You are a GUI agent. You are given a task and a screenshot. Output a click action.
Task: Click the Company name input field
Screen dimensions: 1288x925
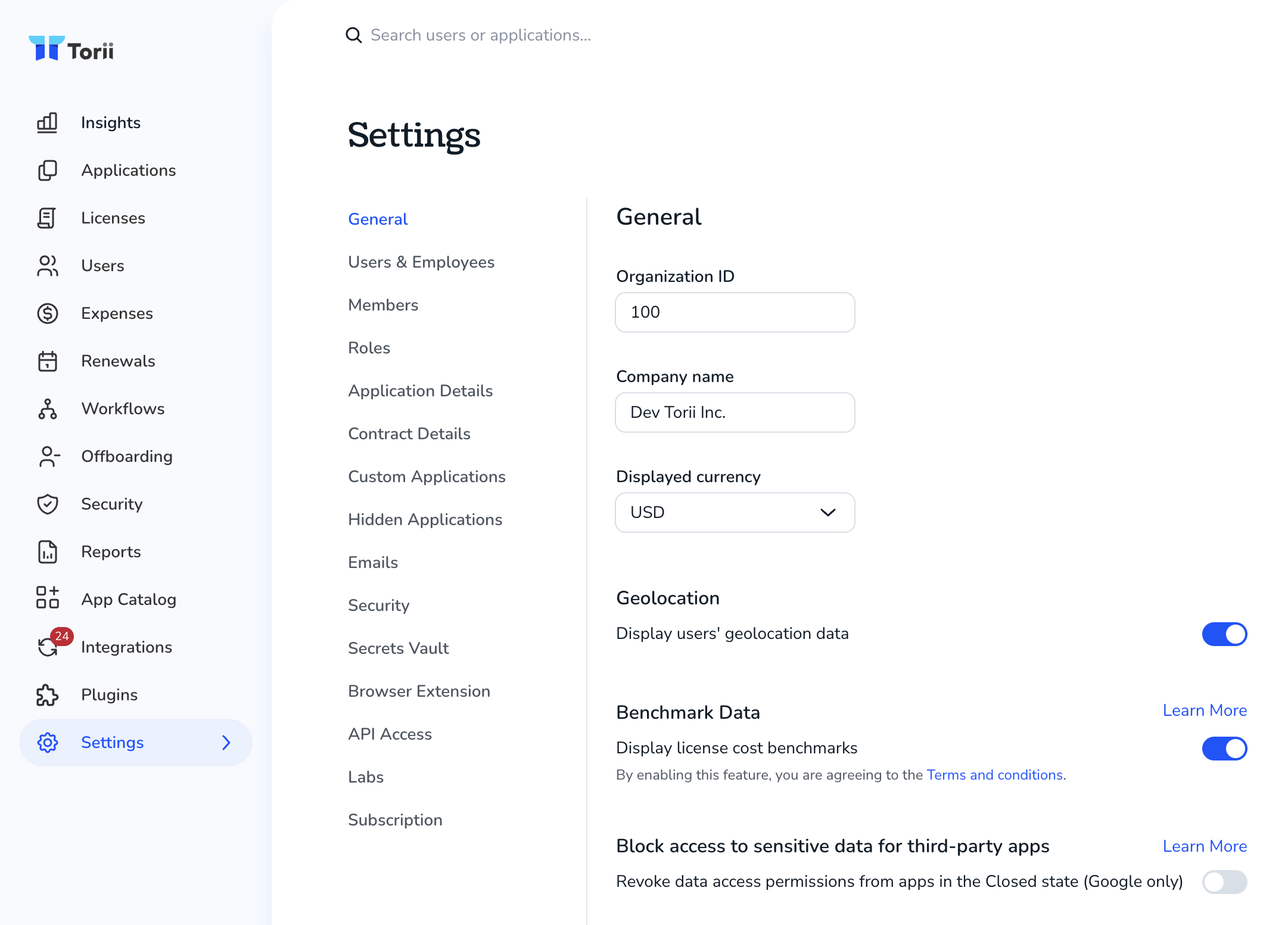pos(735,412)
